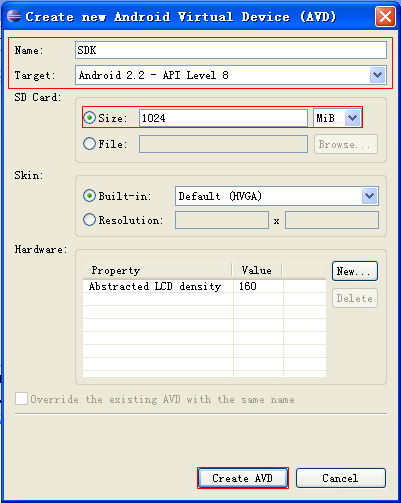Click the Eclipse icon in title bar

14,16
